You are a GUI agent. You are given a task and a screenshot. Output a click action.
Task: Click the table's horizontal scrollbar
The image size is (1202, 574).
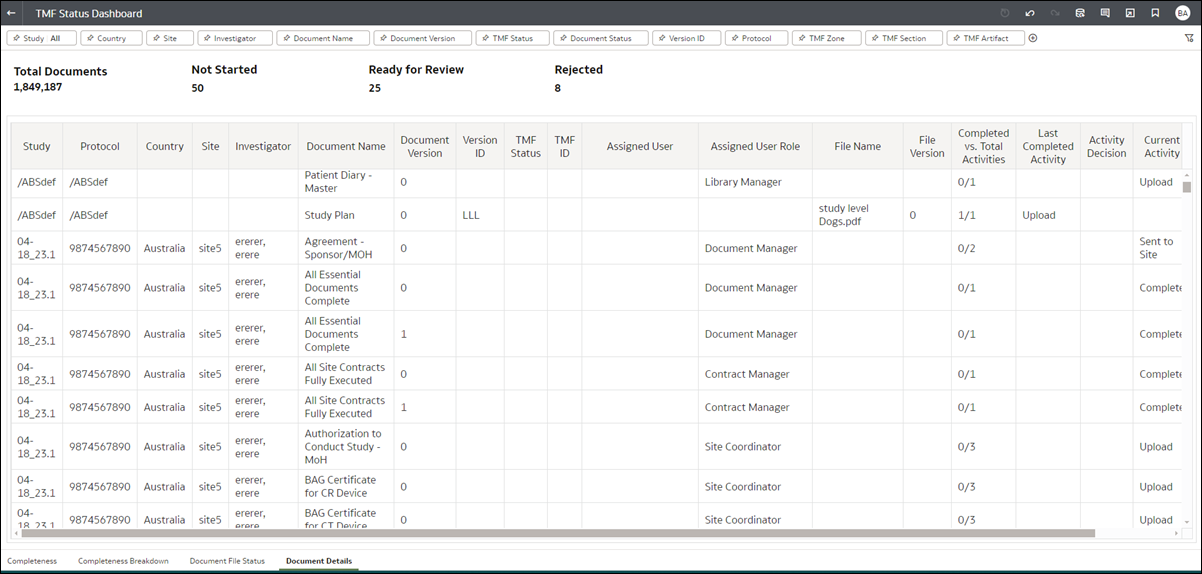[557, 533]
